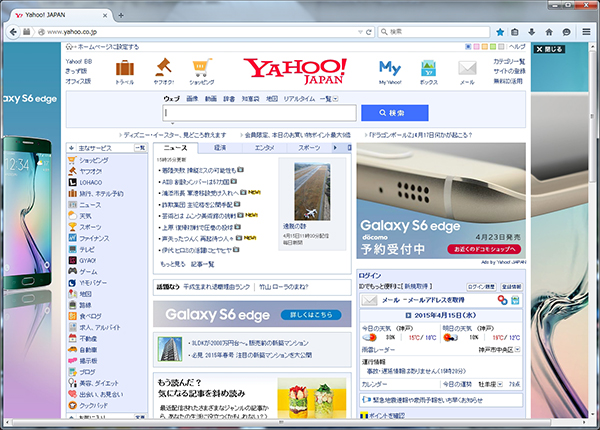Screen dimensions: 600x430
Task: Open the Firefox downloads arrow icon
Action: (x=532, y=32)
